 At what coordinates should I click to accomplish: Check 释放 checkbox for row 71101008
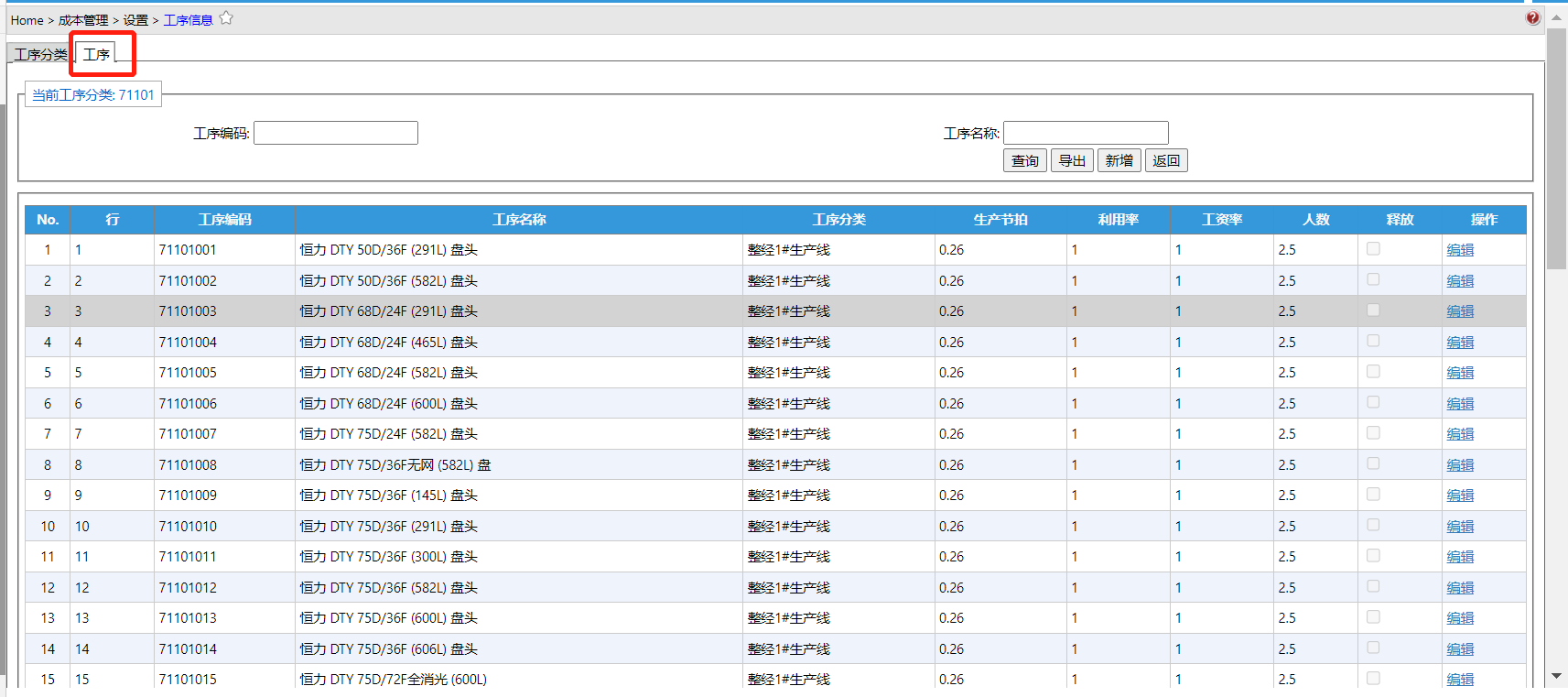(1373, 463)
